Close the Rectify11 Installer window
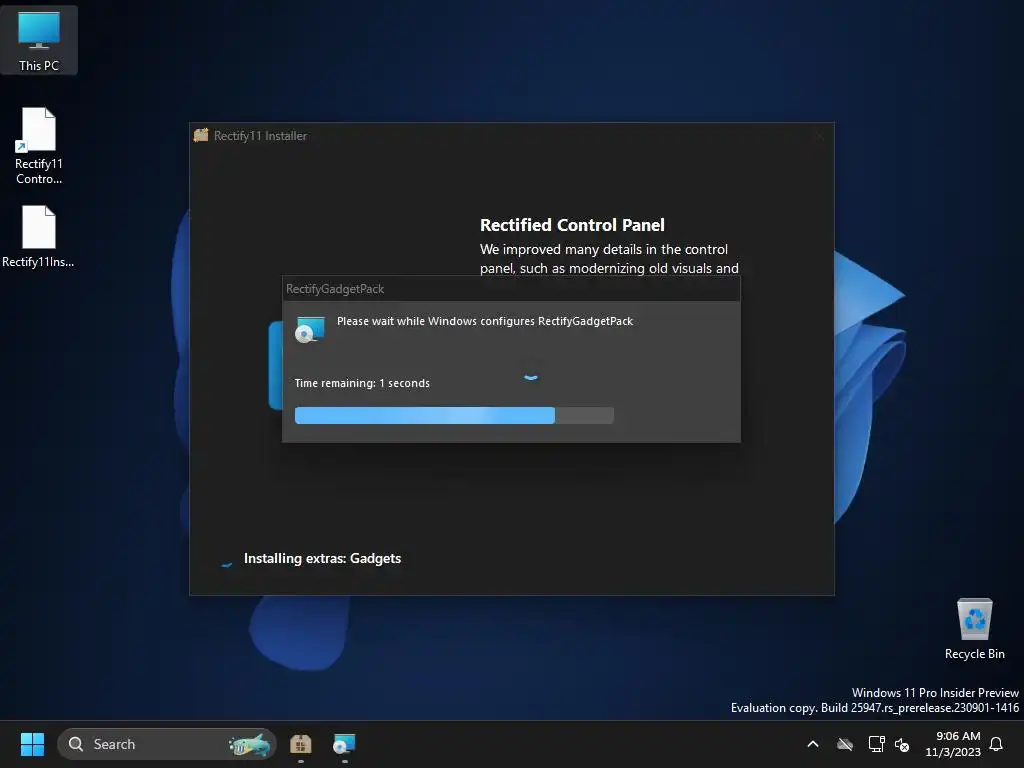The height and width of the screenshot is (768, 1024). pos(820,136)
